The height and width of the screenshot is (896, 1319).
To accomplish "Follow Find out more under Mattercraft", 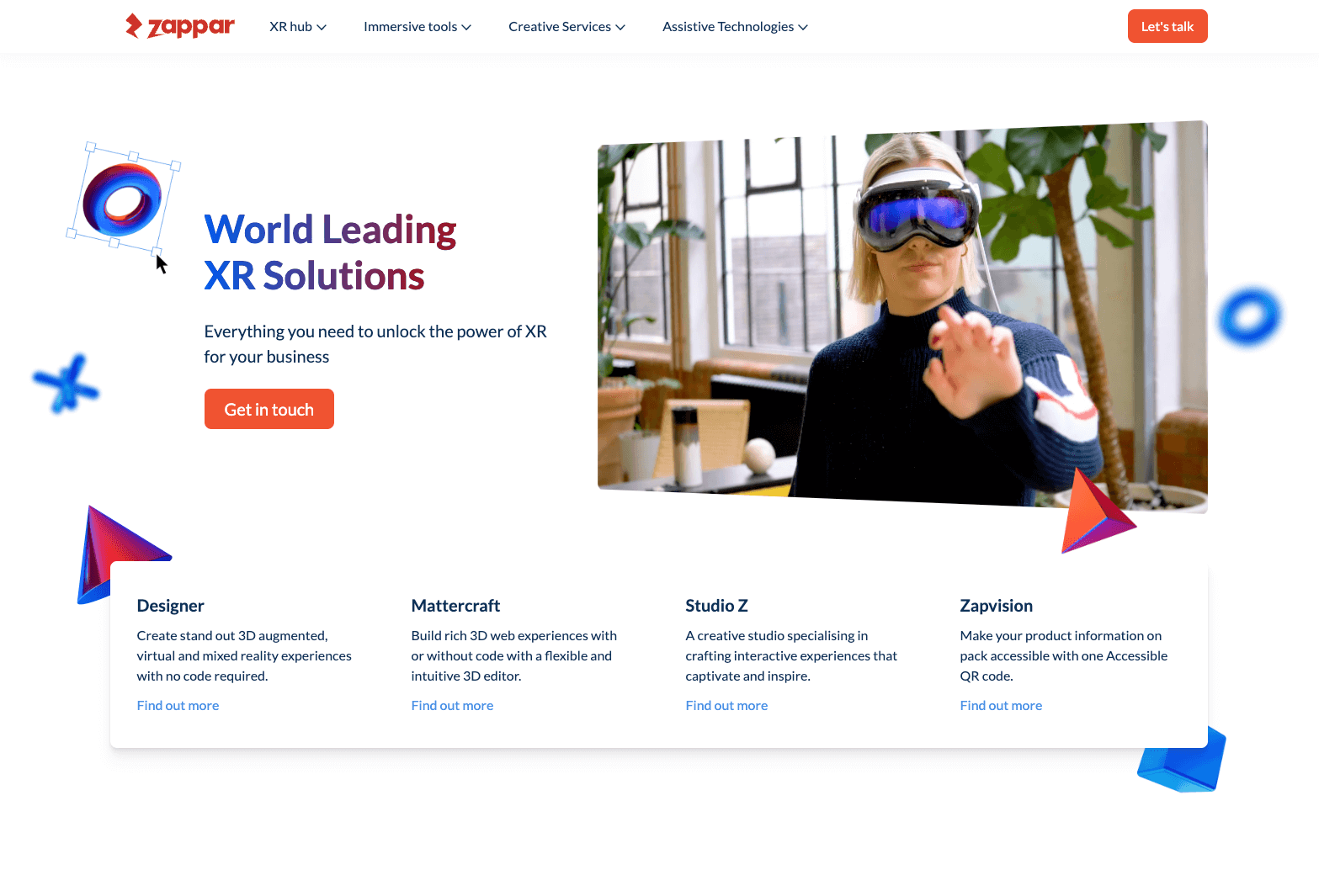I will click(x=452, y=705).
